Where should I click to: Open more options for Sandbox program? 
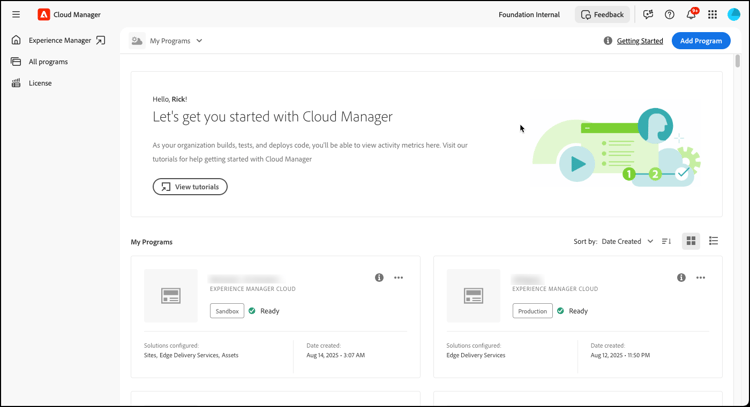(x=399, y=278)
